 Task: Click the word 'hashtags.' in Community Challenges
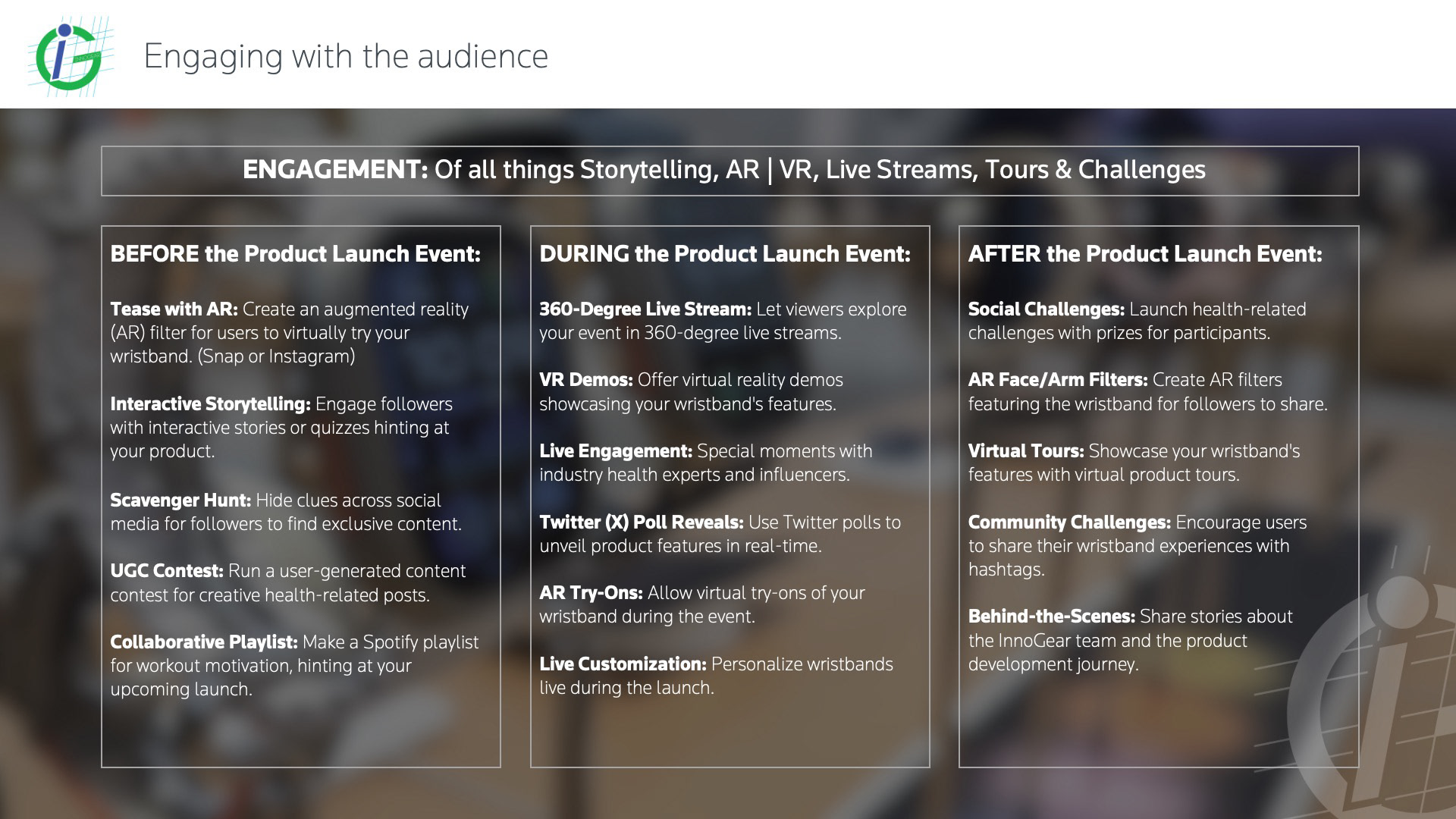1006,570
